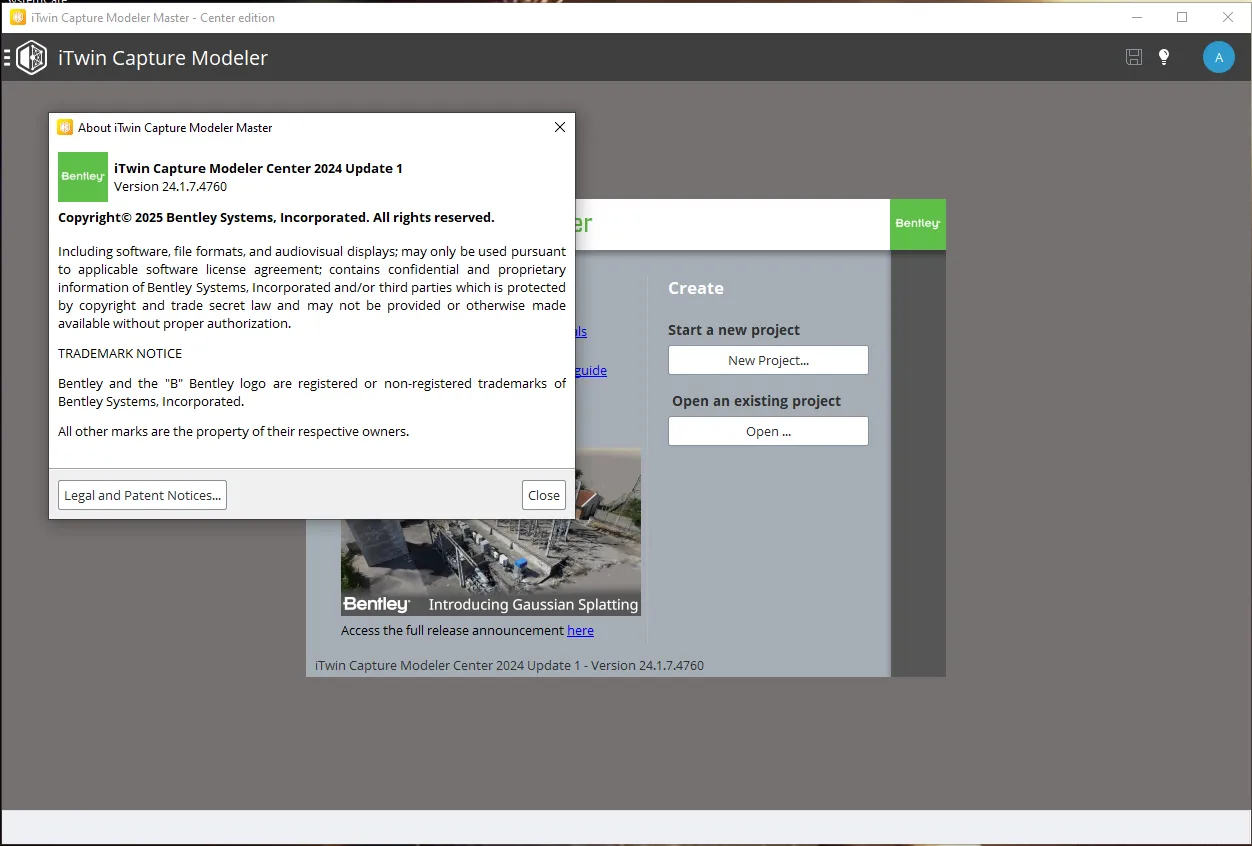Click 'Introducing Gaussian Splatting' caption
This screenshot has height=846, width=1252.
533,604
